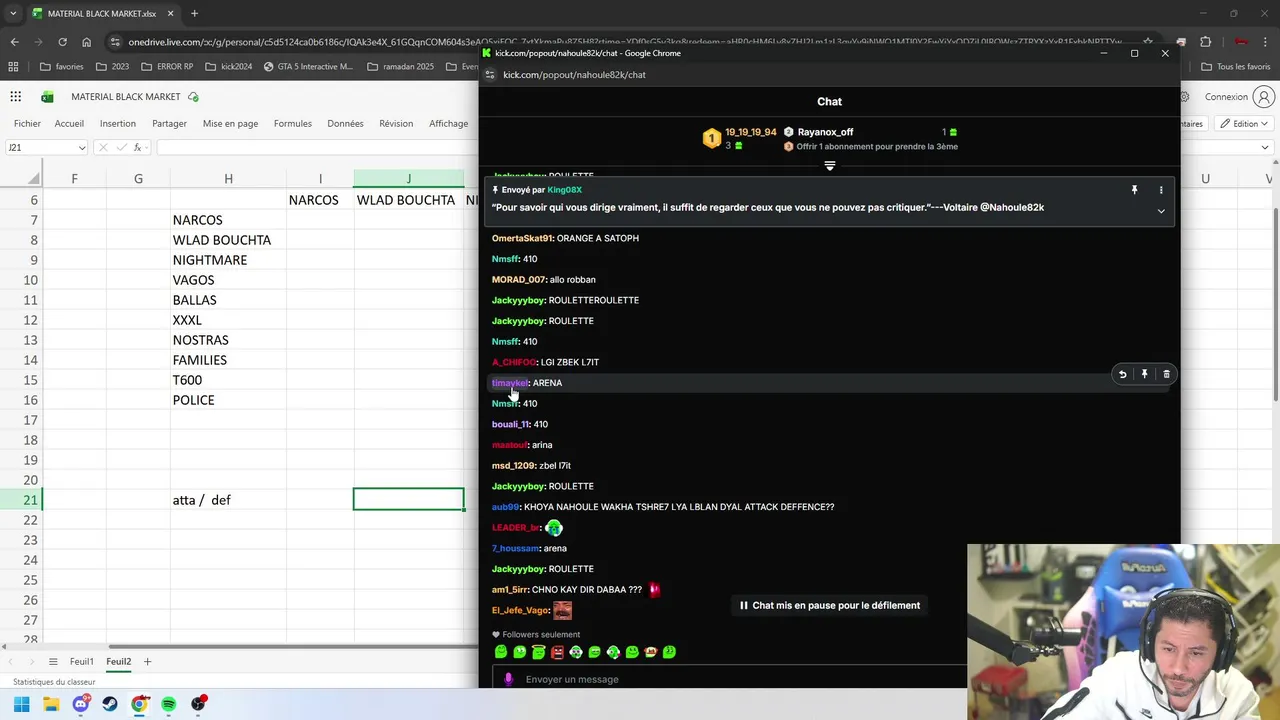Open the Données ribbon tab
This screenshot has height=720, width=1280.
(345, 124)
